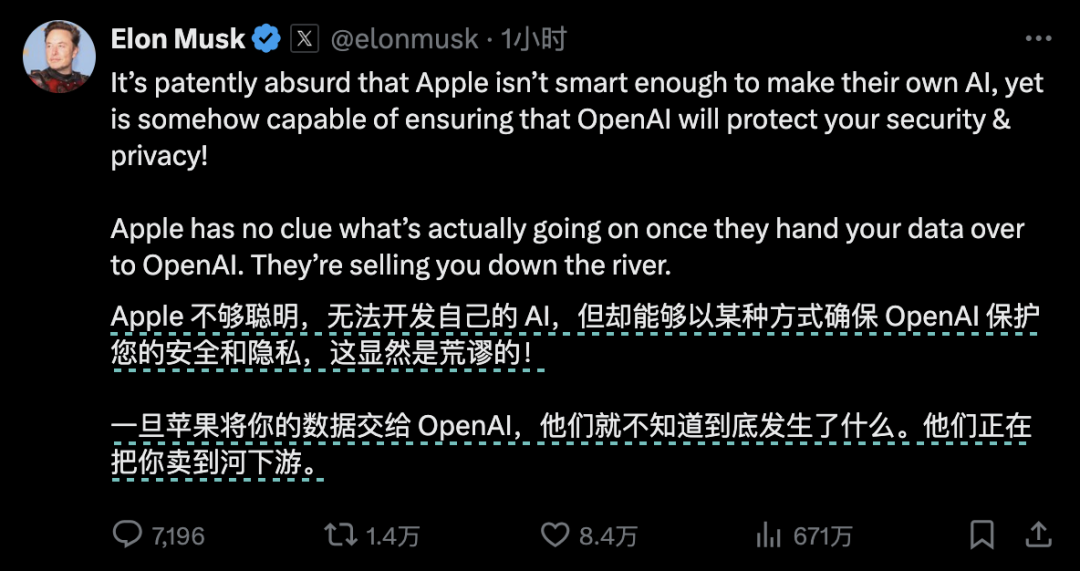The width and height of the screenshot is (1080, 571).
Task: Bookmark this post
Action: [983, 534]
